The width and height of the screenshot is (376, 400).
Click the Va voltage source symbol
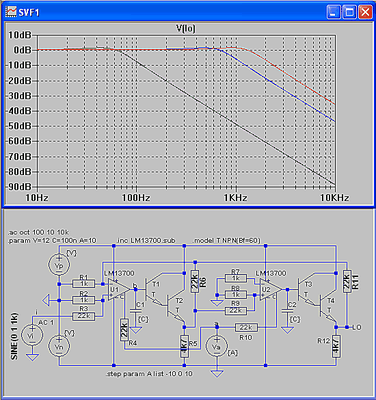pyautogui.click(x=217, y=347)
